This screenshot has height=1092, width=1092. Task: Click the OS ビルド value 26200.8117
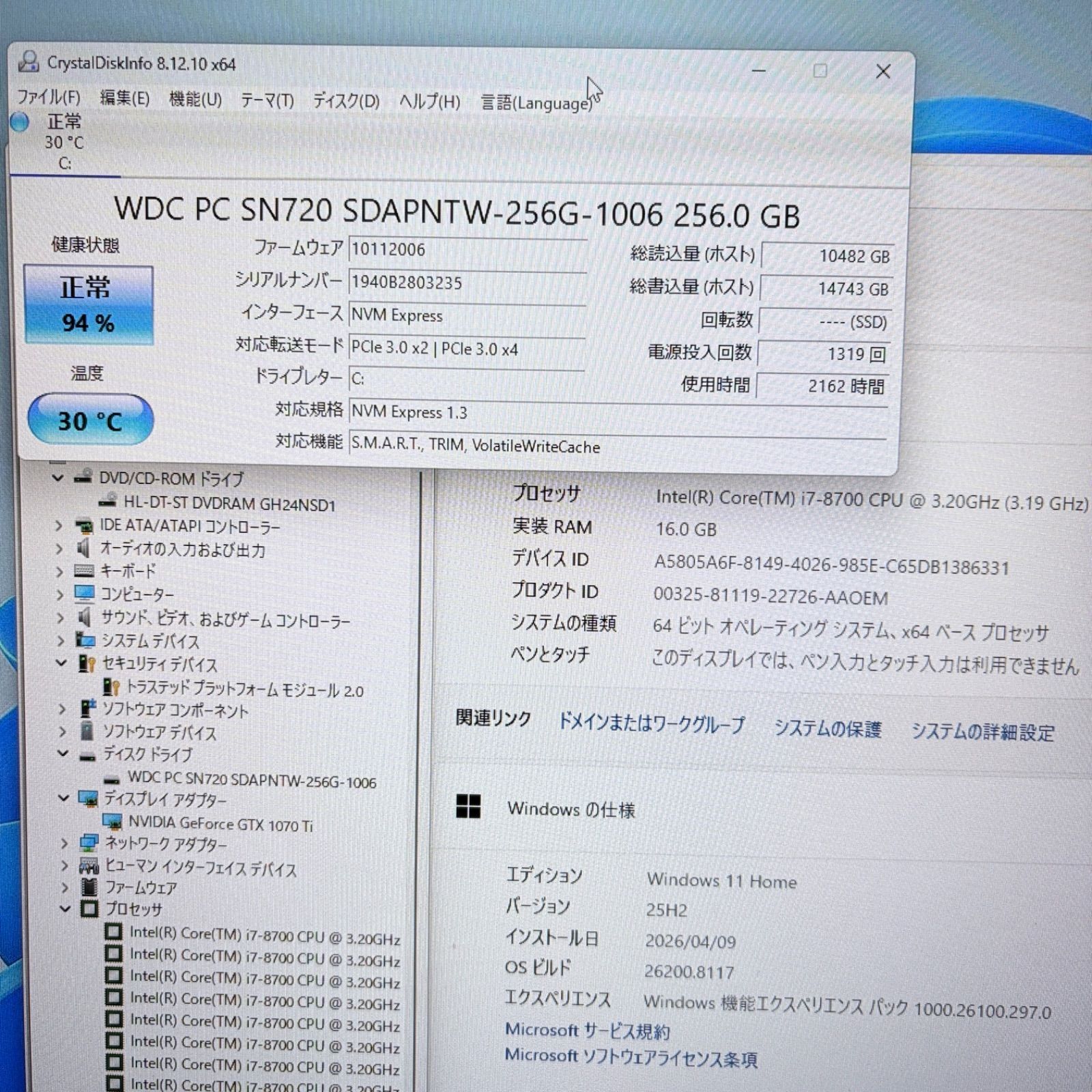689,971
